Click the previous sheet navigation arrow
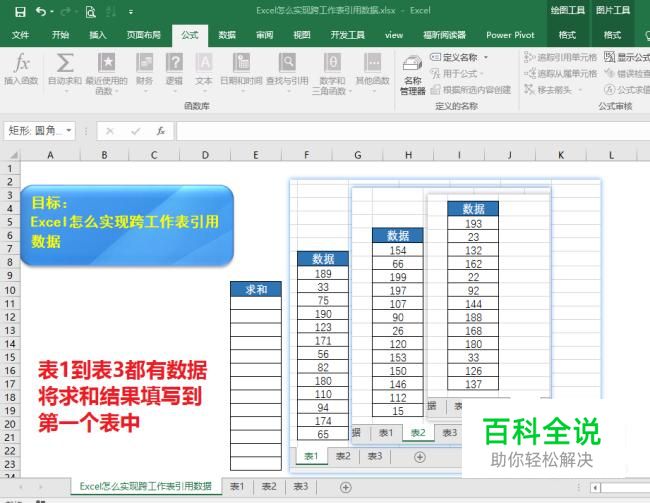 coord(21,487)
